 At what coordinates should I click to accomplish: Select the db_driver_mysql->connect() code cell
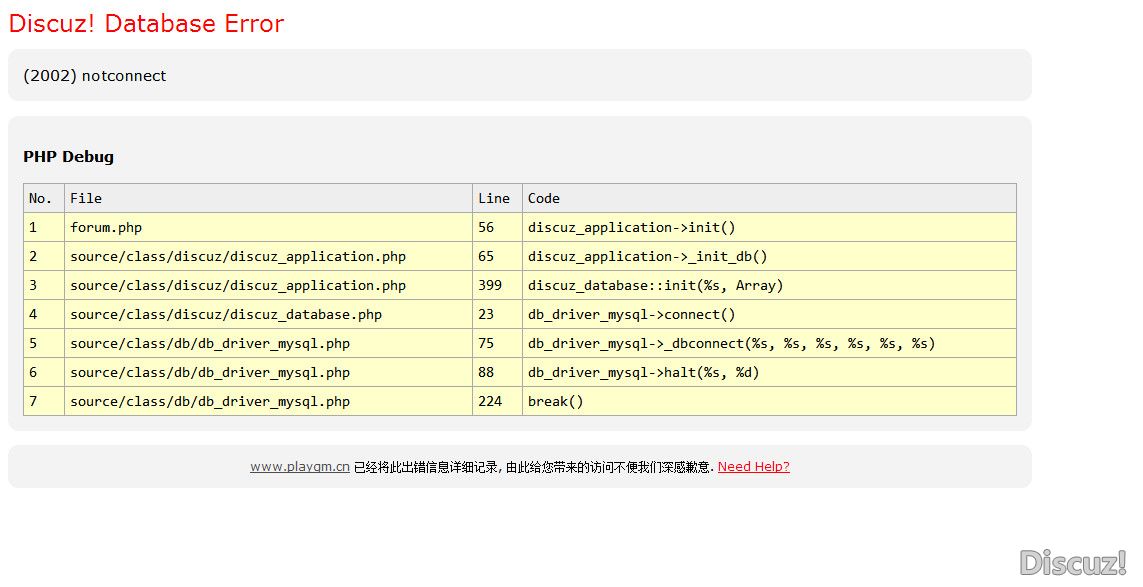(769, 314)
